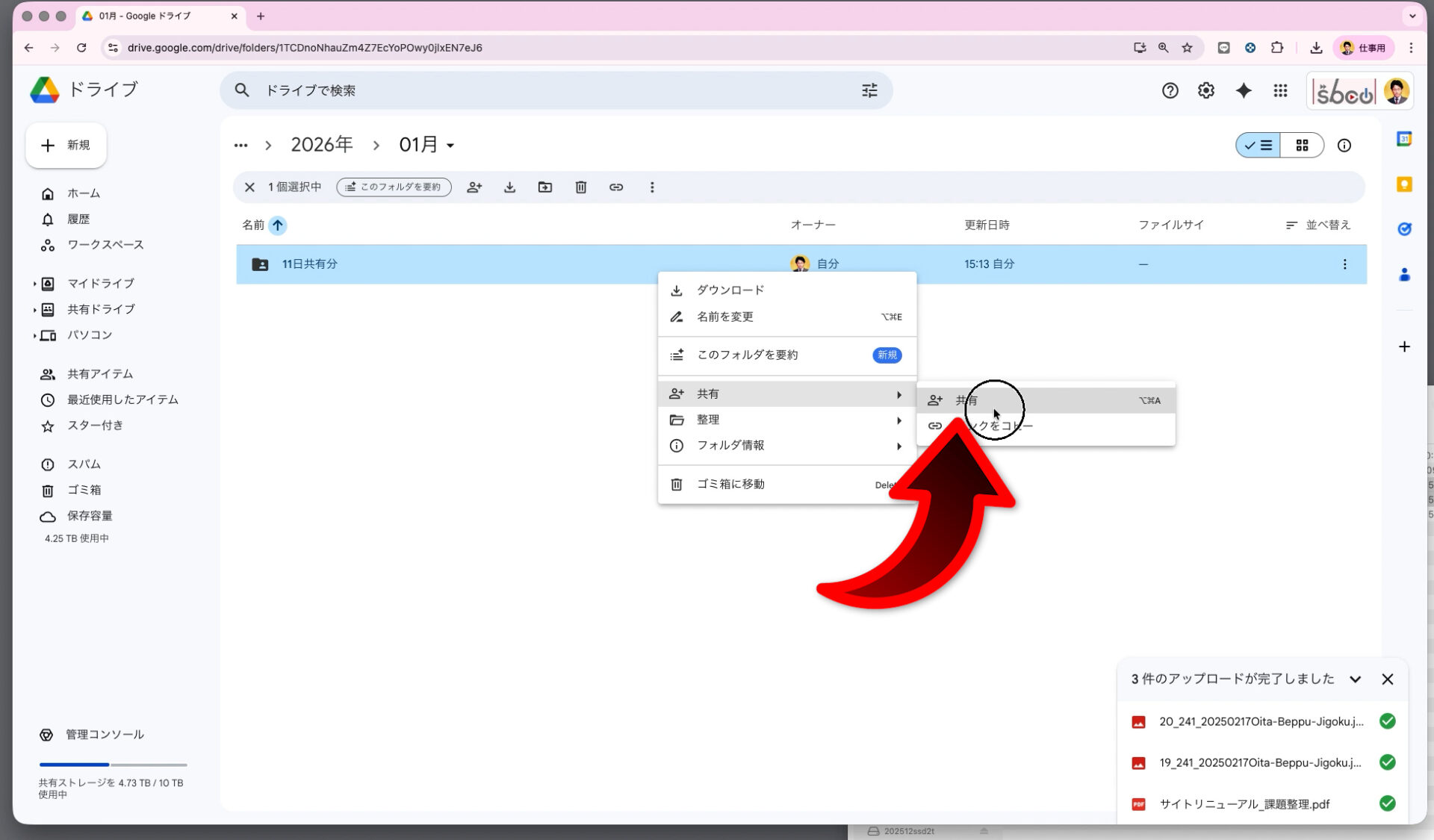
Task: Copy link using the link toolbar icon
Action: coord(617,187)
